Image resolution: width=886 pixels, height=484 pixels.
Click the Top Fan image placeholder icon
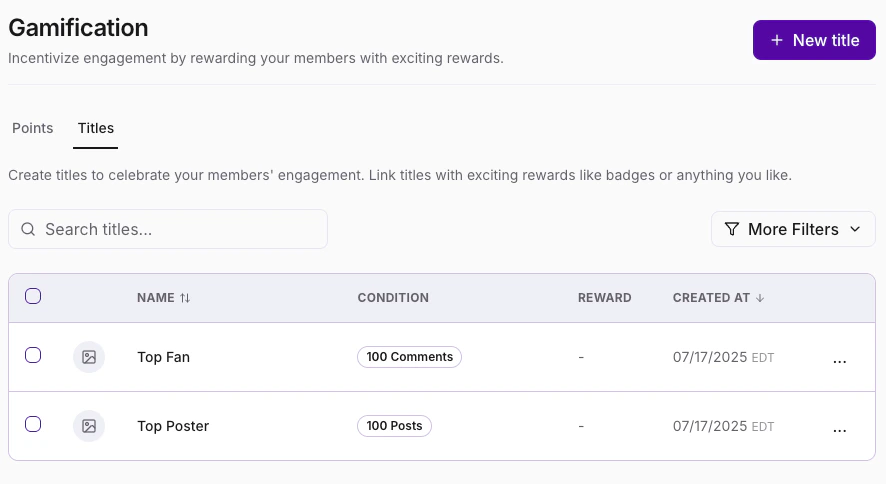89,357
